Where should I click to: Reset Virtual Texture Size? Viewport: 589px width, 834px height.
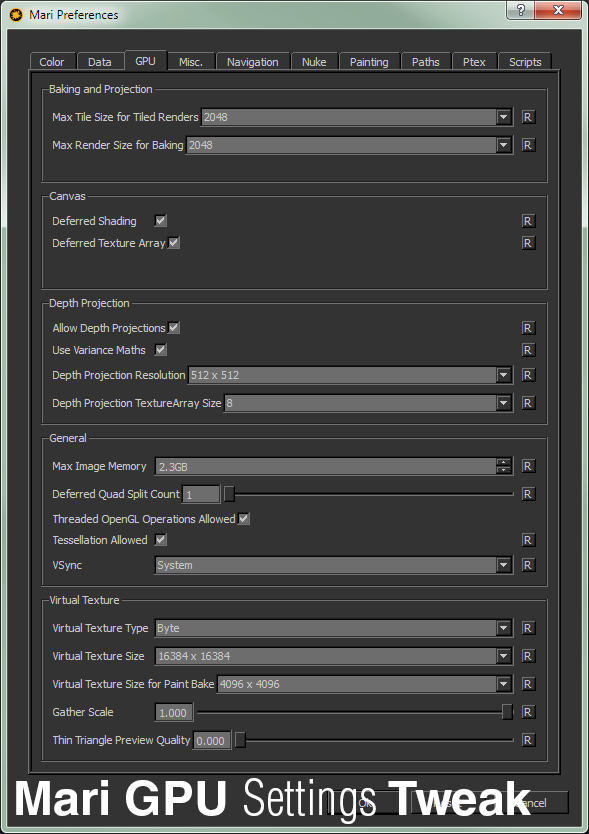(x=528, y=656)
